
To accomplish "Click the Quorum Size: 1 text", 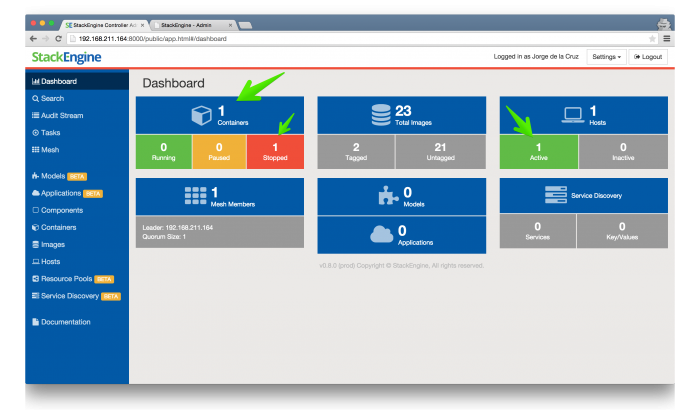I will click(x=164, y=237).
